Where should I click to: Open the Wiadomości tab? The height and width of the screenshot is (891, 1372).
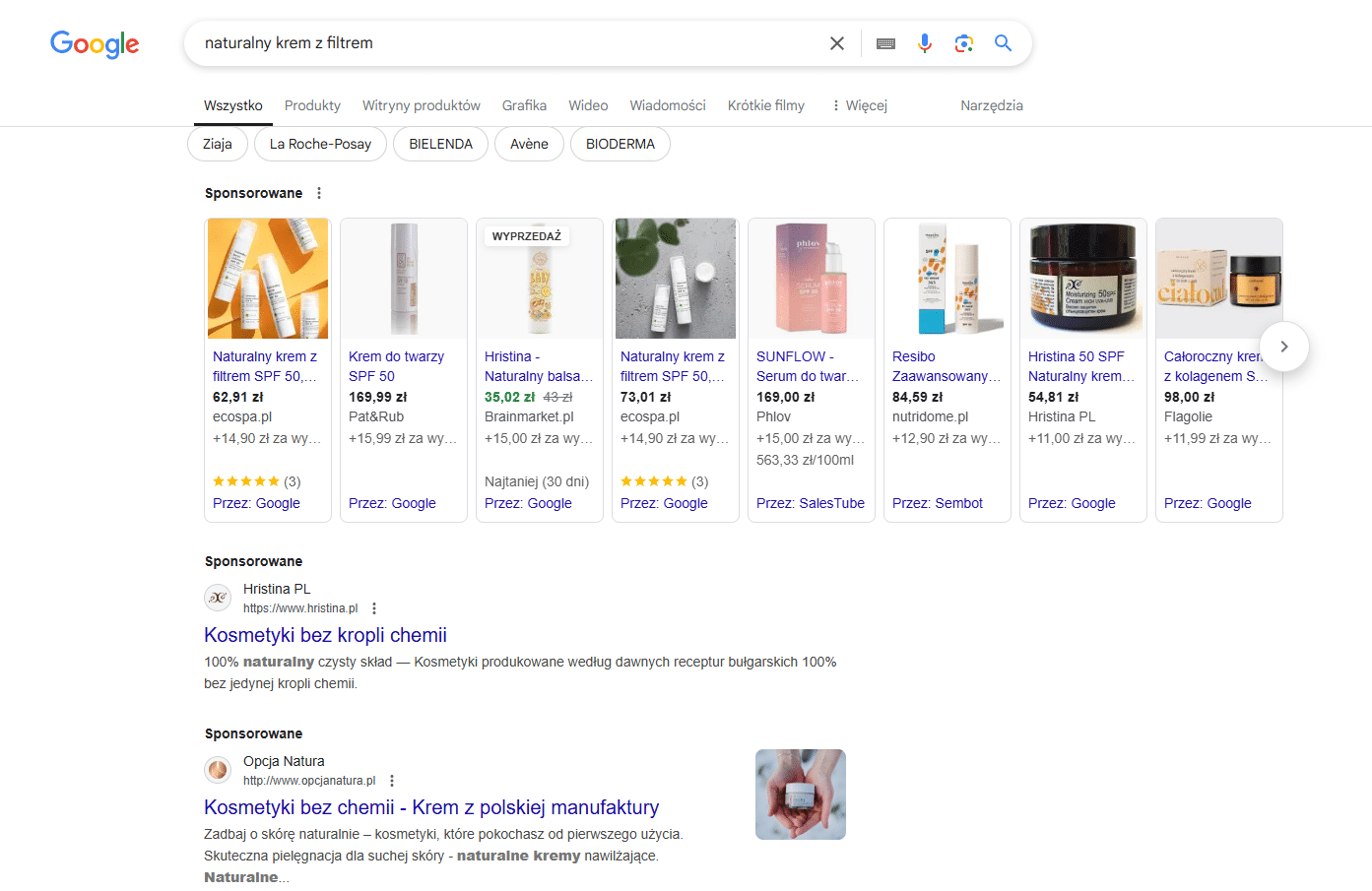coord(668,105)
